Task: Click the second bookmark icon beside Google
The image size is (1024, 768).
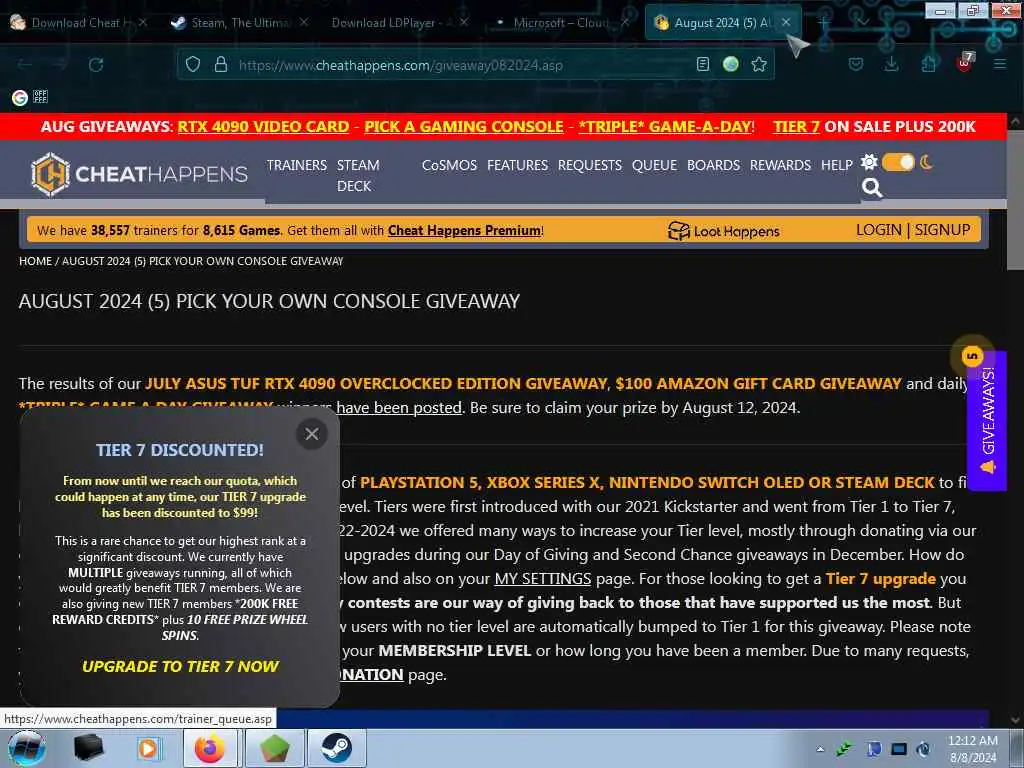Action: click(40, 97)
